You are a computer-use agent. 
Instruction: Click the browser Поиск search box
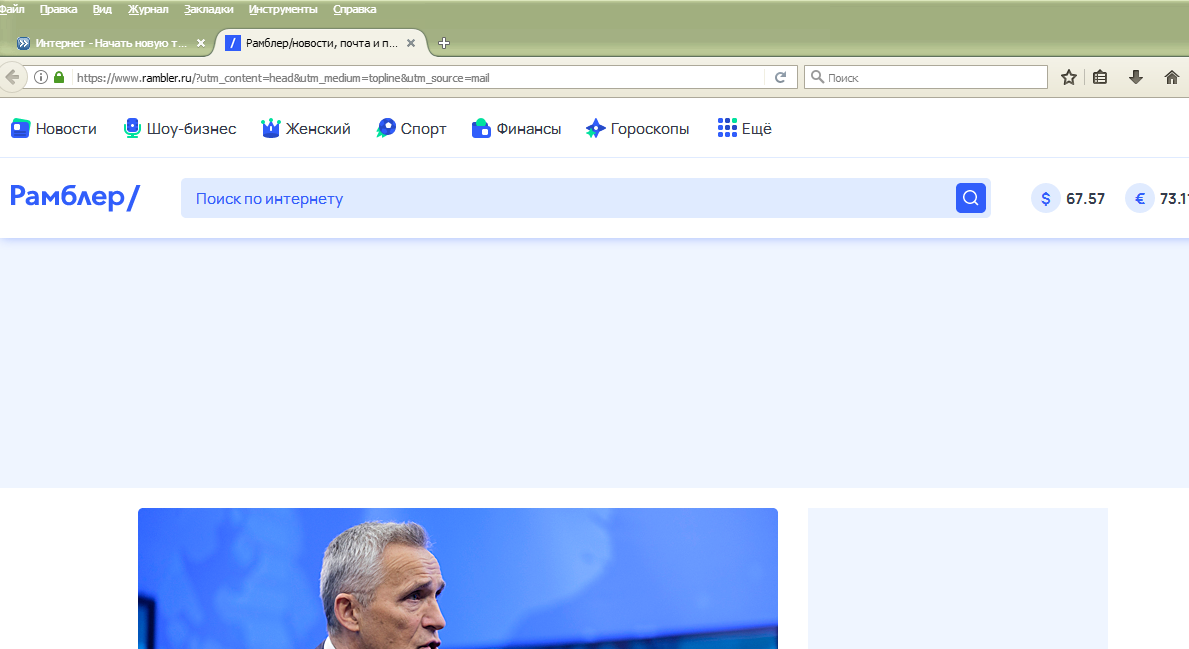[926, 77]
